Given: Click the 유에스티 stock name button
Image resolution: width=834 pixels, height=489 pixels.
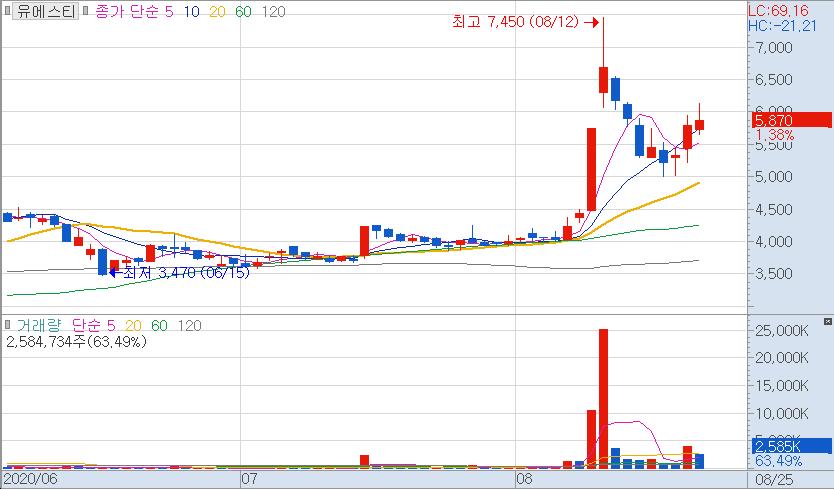Looking at the screenshot, I should coord(46,11).
